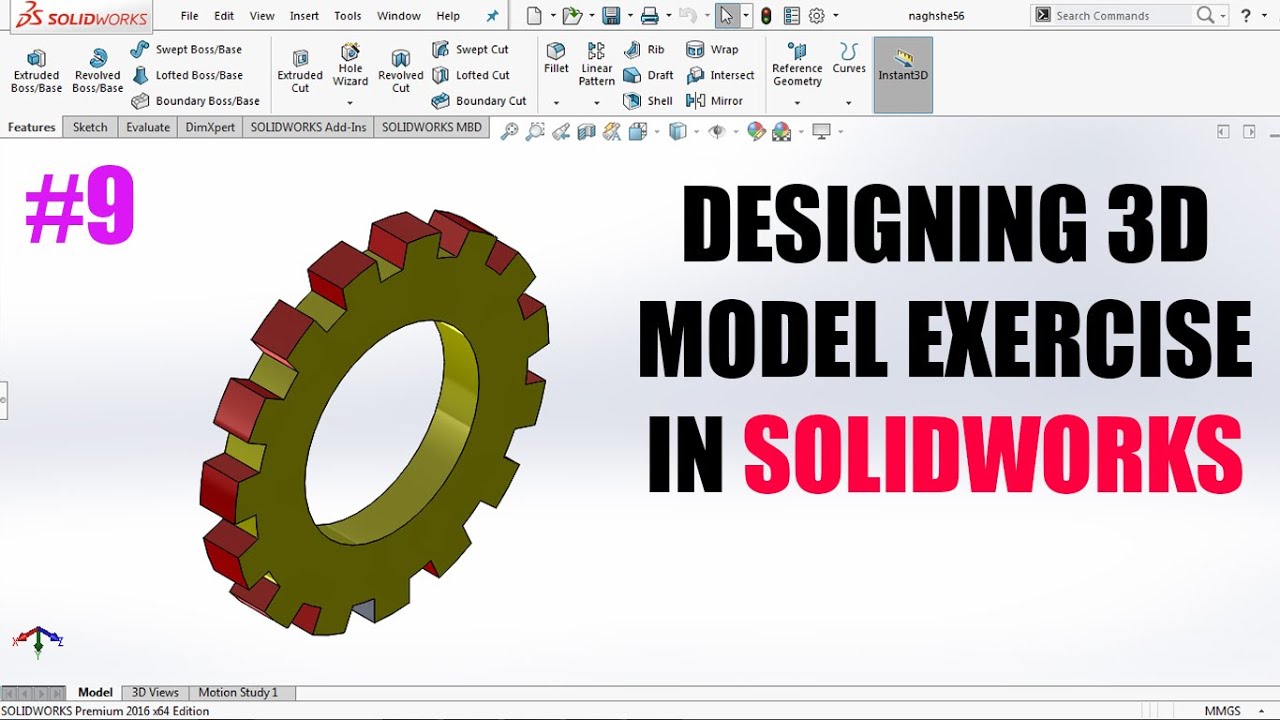Viewport: 1280px width, 720px height.
Task: Select the Wrap feature
Action: [712, 49]
